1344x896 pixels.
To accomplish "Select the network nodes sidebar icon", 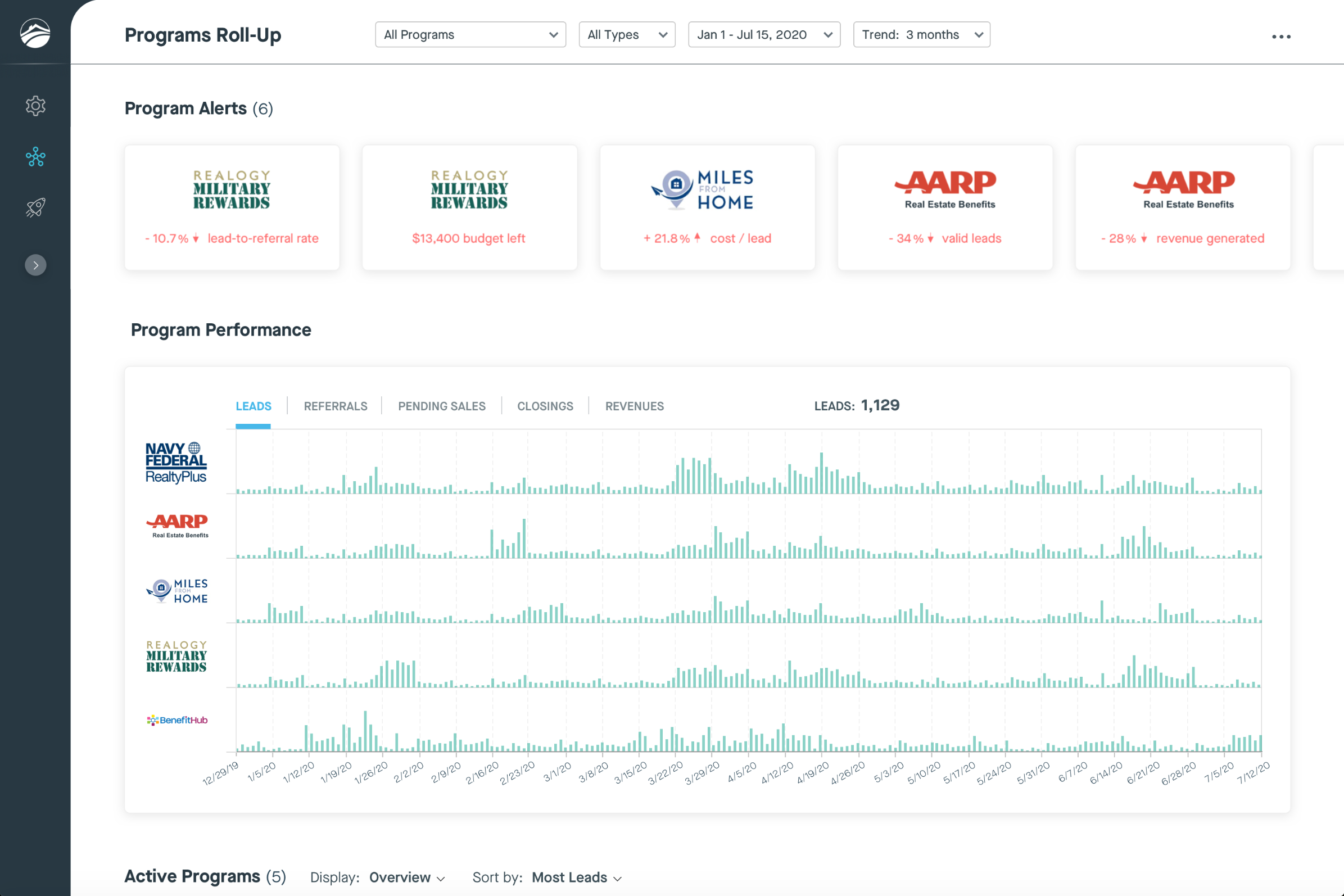I will point(35,157).
